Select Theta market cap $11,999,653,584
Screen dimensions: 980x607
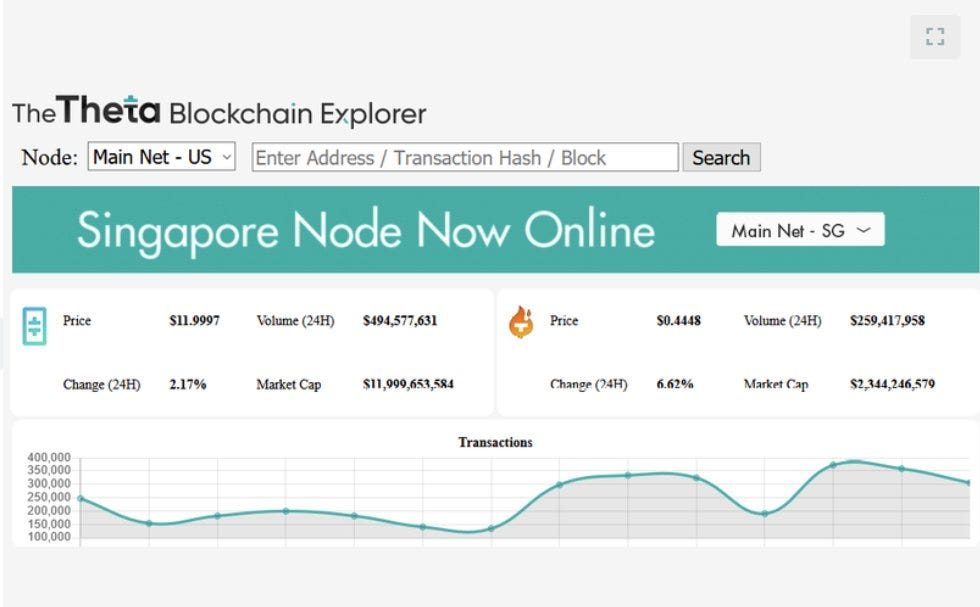tap(408, 384)
